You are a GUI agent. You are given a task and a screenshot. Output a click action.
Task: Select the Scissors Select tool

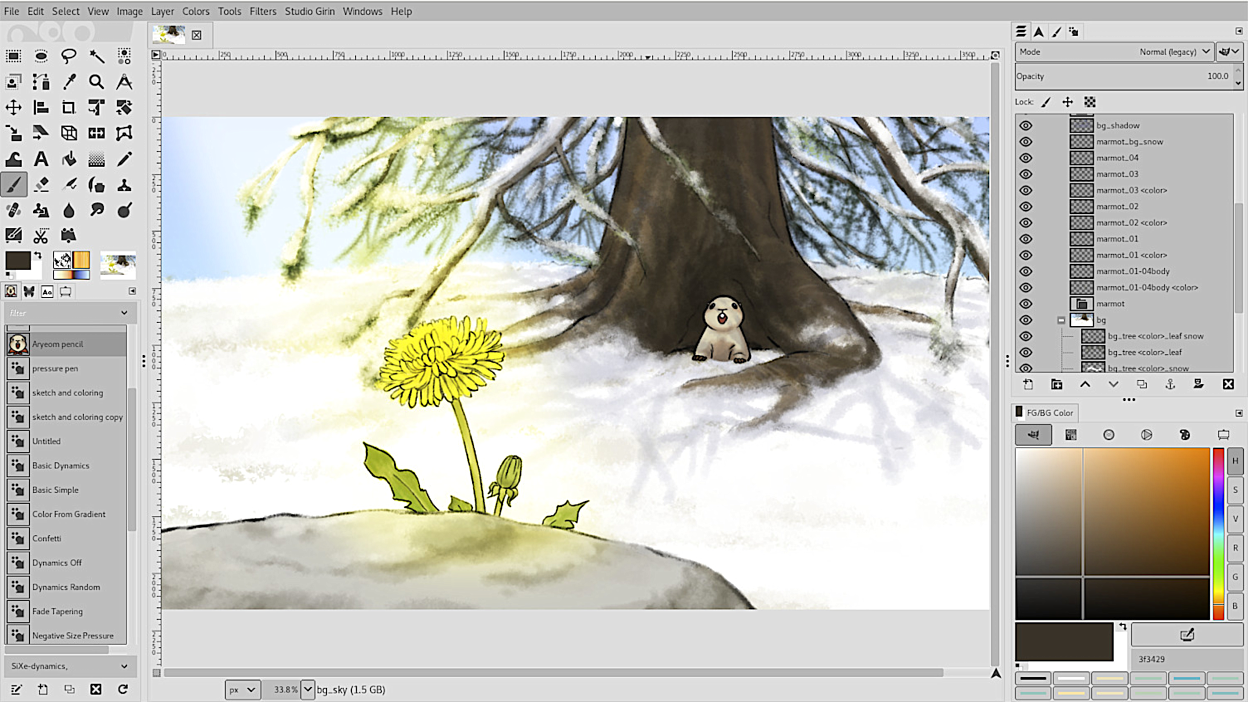[41, 236]
